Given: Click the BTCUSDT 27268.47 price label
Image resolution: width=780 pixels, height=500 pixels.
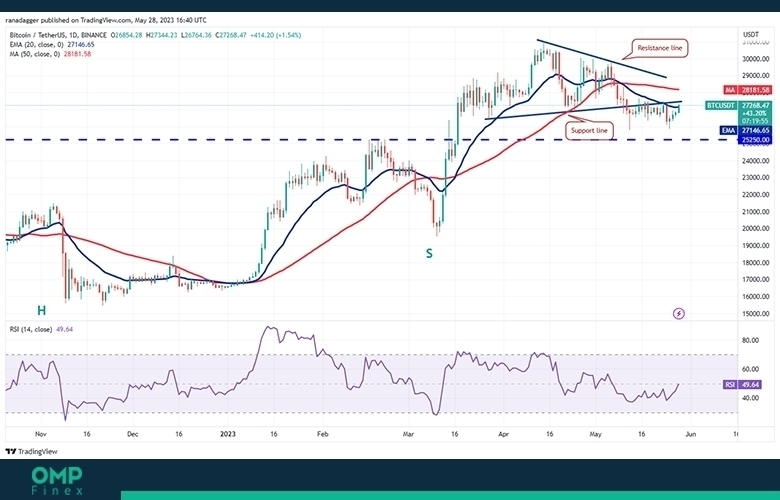Looking at the screenshot, I should [738, 105].
